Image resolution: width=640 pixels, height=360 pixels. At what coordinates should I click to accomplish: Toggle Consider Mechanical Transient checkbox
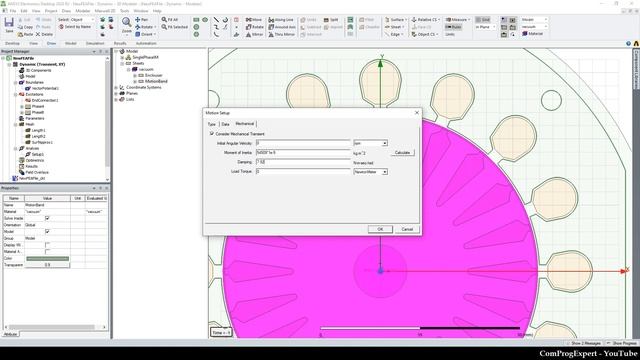212,133
